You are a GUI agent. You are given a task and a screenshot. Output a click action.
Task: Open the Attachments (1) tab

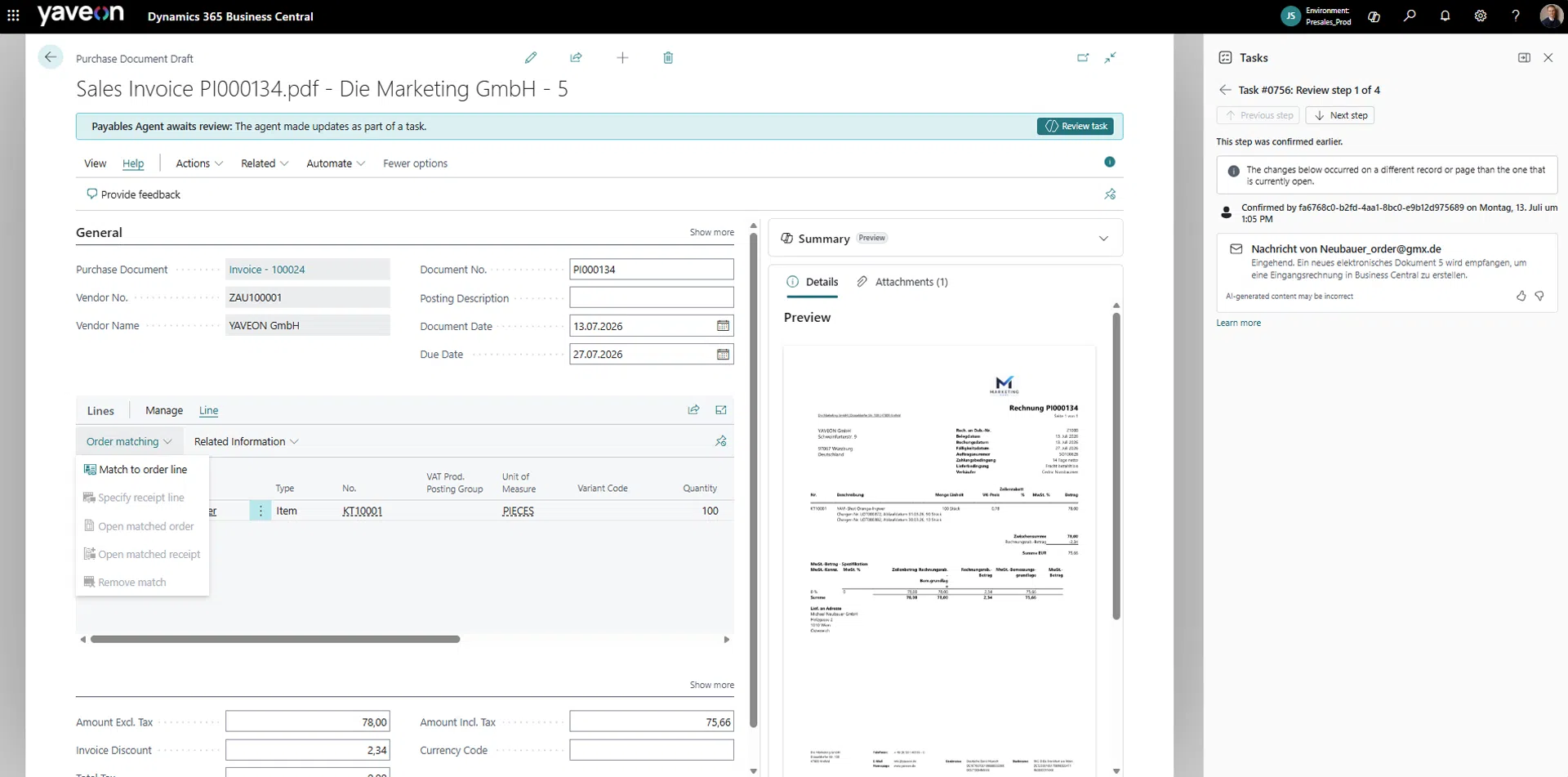pyautogui.click(x=902, y=282)
